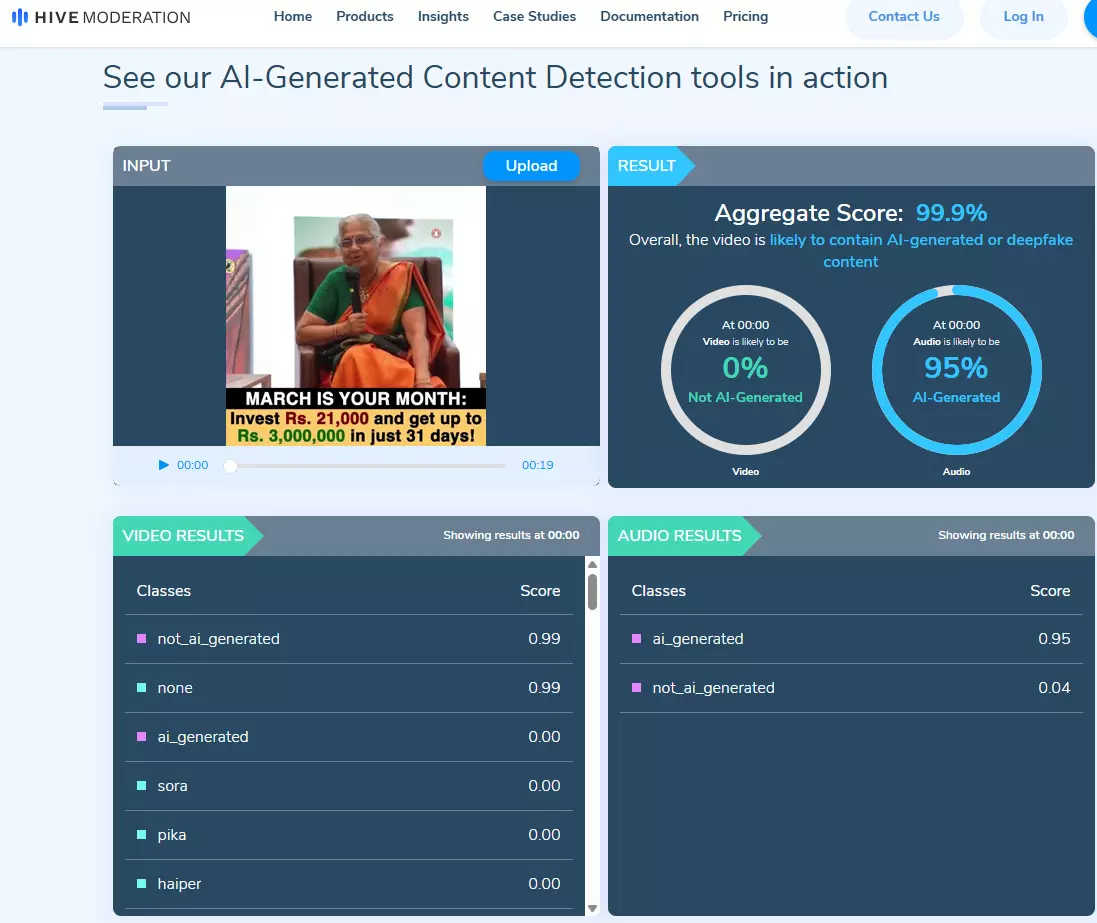The image size is (1097, 923).
Task: Open Case Studies in navigation
Action: tap(534, 17)
